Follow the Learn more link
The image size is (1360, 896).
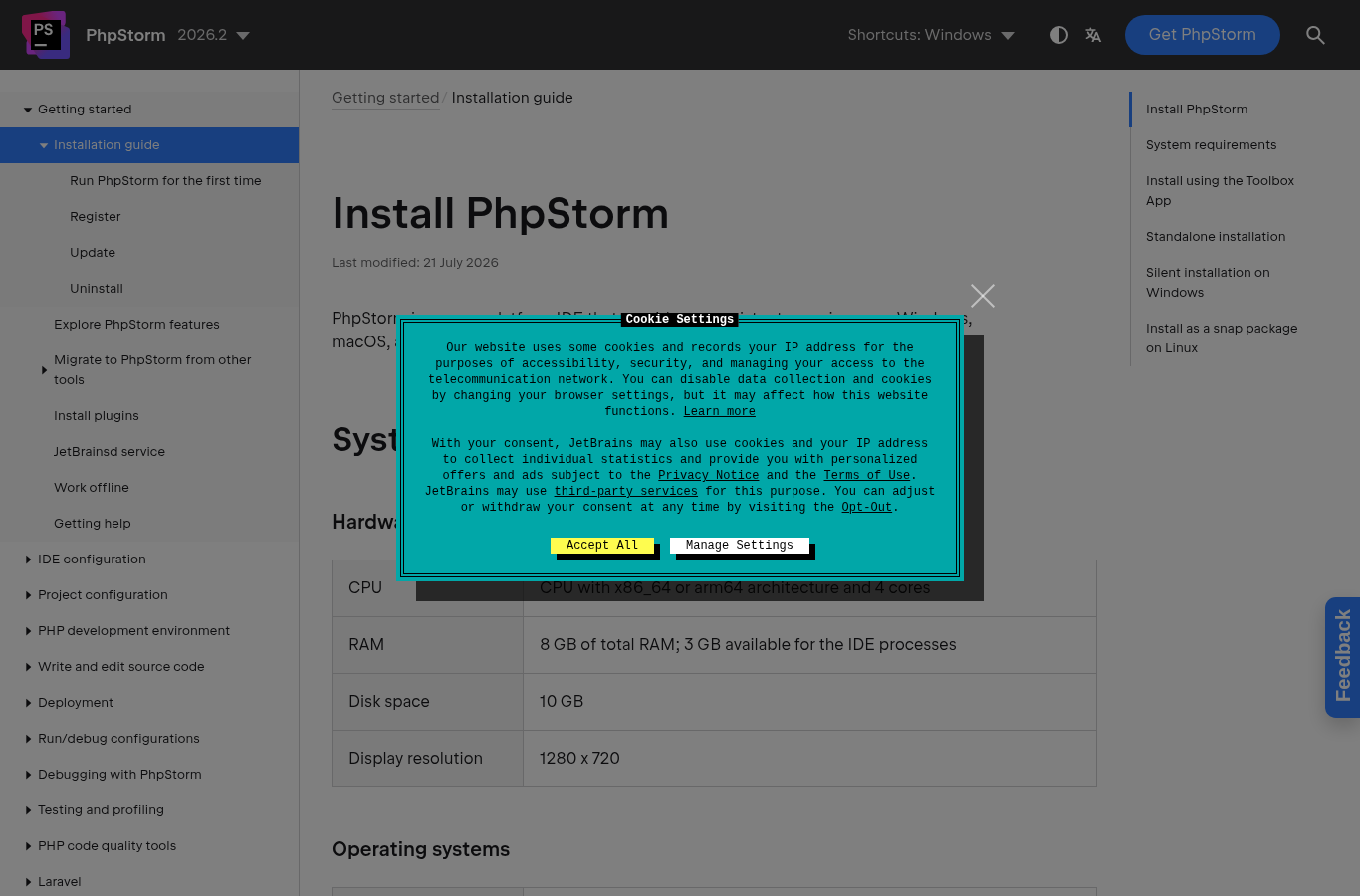[719, 412]
